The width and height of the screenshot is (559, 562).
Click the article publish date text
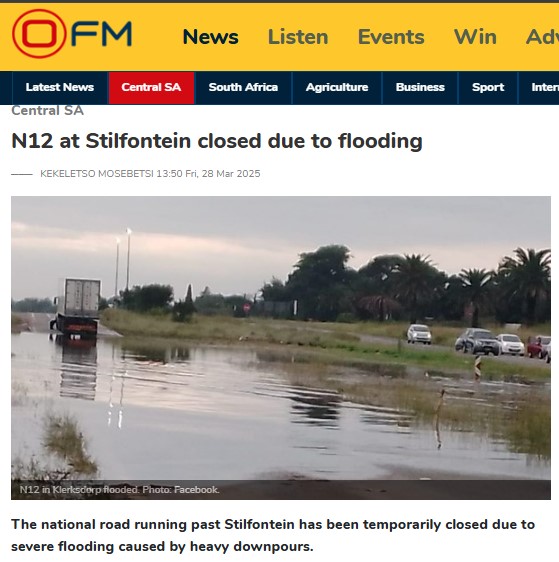point(208,174)
